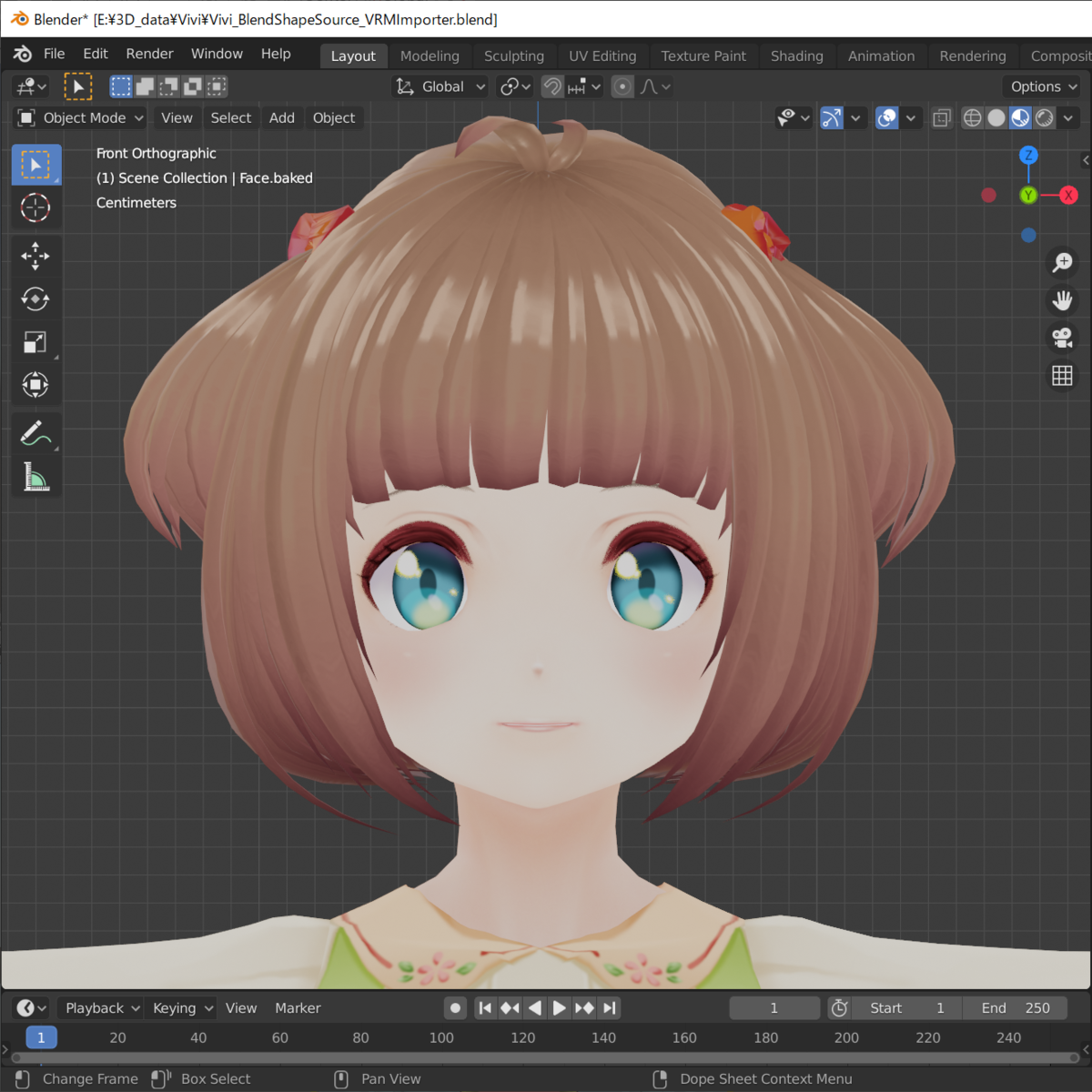Switch to rendered viewport shading
This screenshot has height=1092, width=1092.
pyautogui.click(x=1045, y=117)
